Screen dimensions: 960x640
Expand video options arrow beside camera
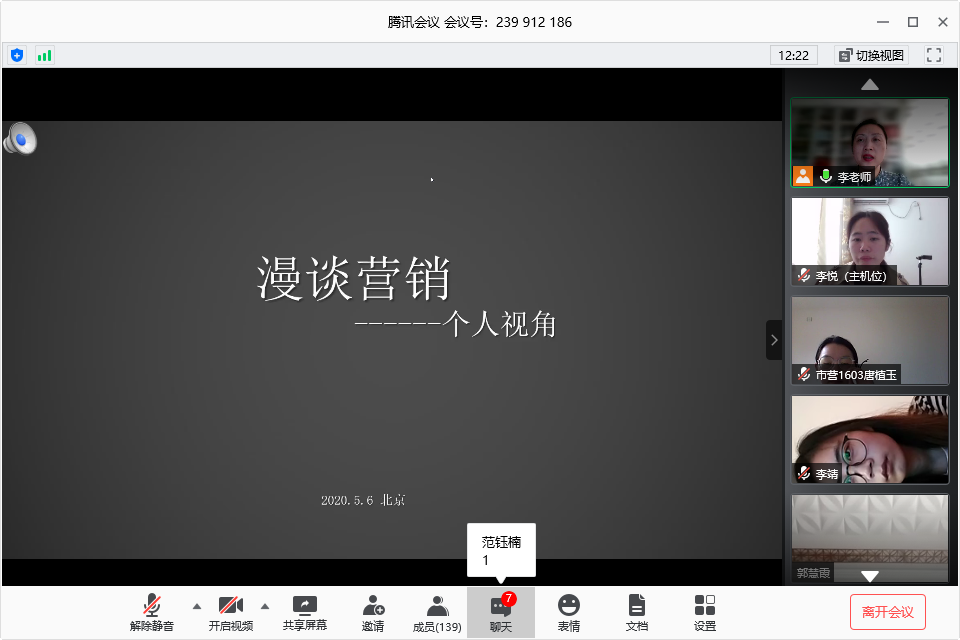(265, 606)
